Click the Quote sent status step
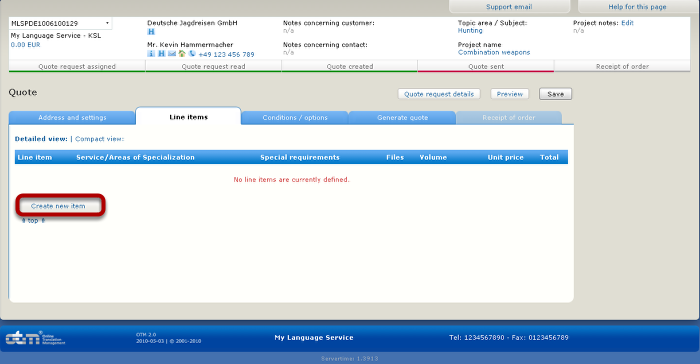Image resolution: width=700 pixels, height=364 pixels. pyautogui.click(x=486, y=67)
